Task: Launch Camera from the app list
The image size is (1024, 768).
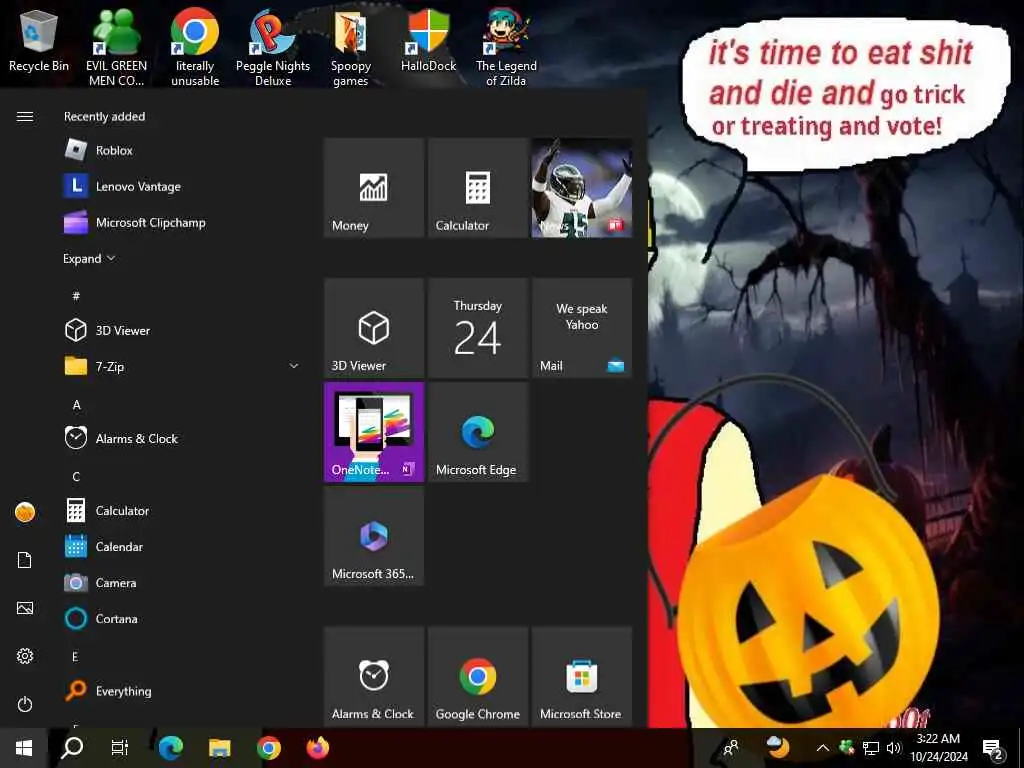Action: (181, 583)
